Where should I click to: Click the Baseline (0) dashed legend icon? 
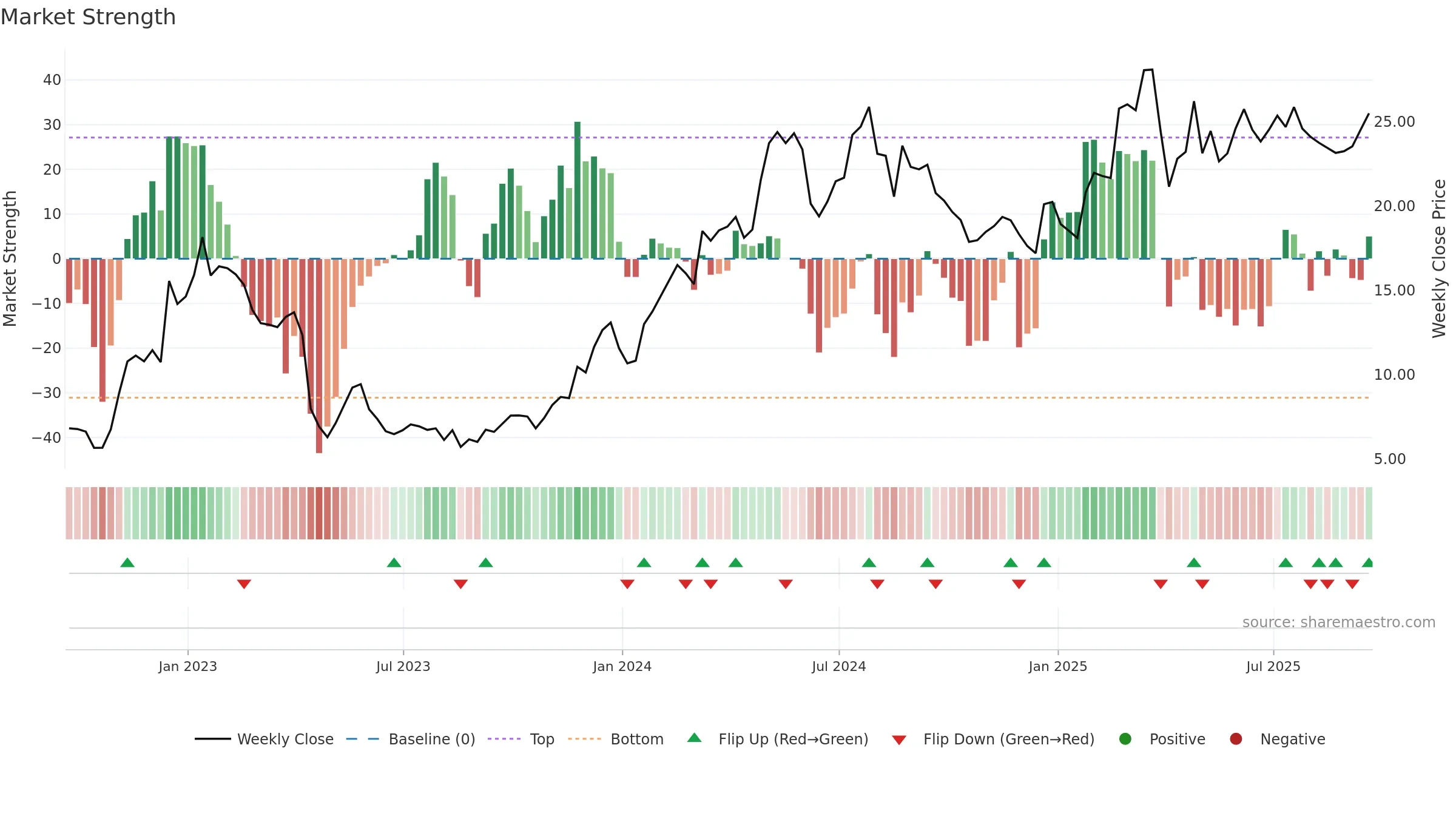[x=362, y=739]
